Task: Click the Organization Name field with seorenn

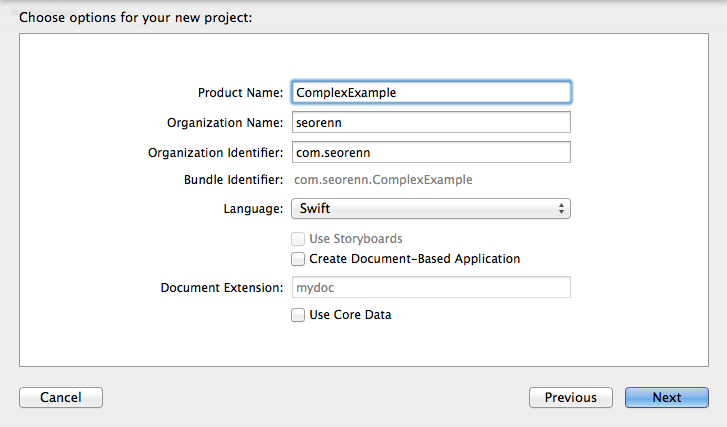Action: [x=431, y=122]
